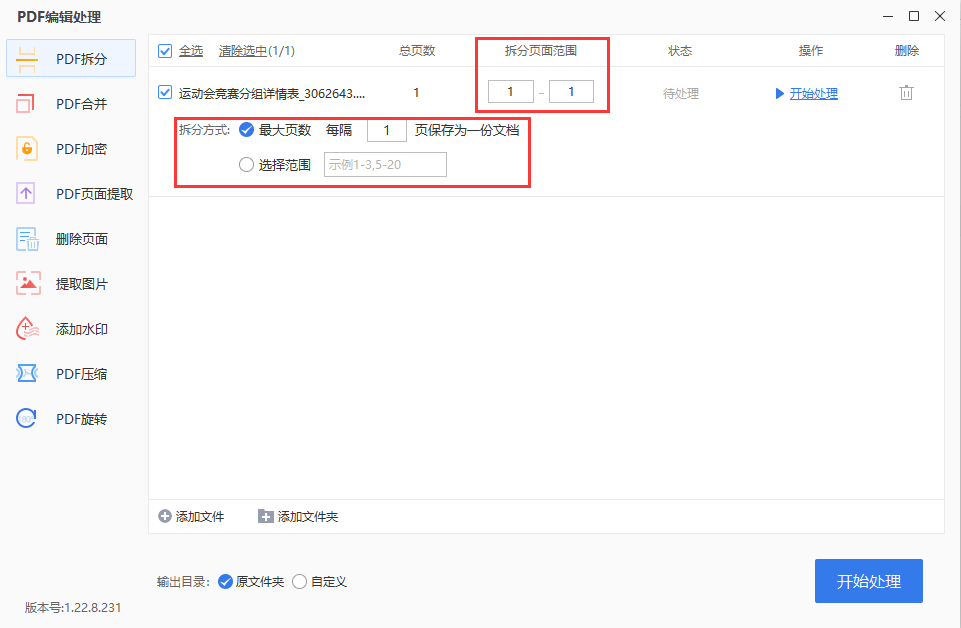Click the PDF合并 merge icon
Screen dimensions: 961x628
(x=25, y=104)
